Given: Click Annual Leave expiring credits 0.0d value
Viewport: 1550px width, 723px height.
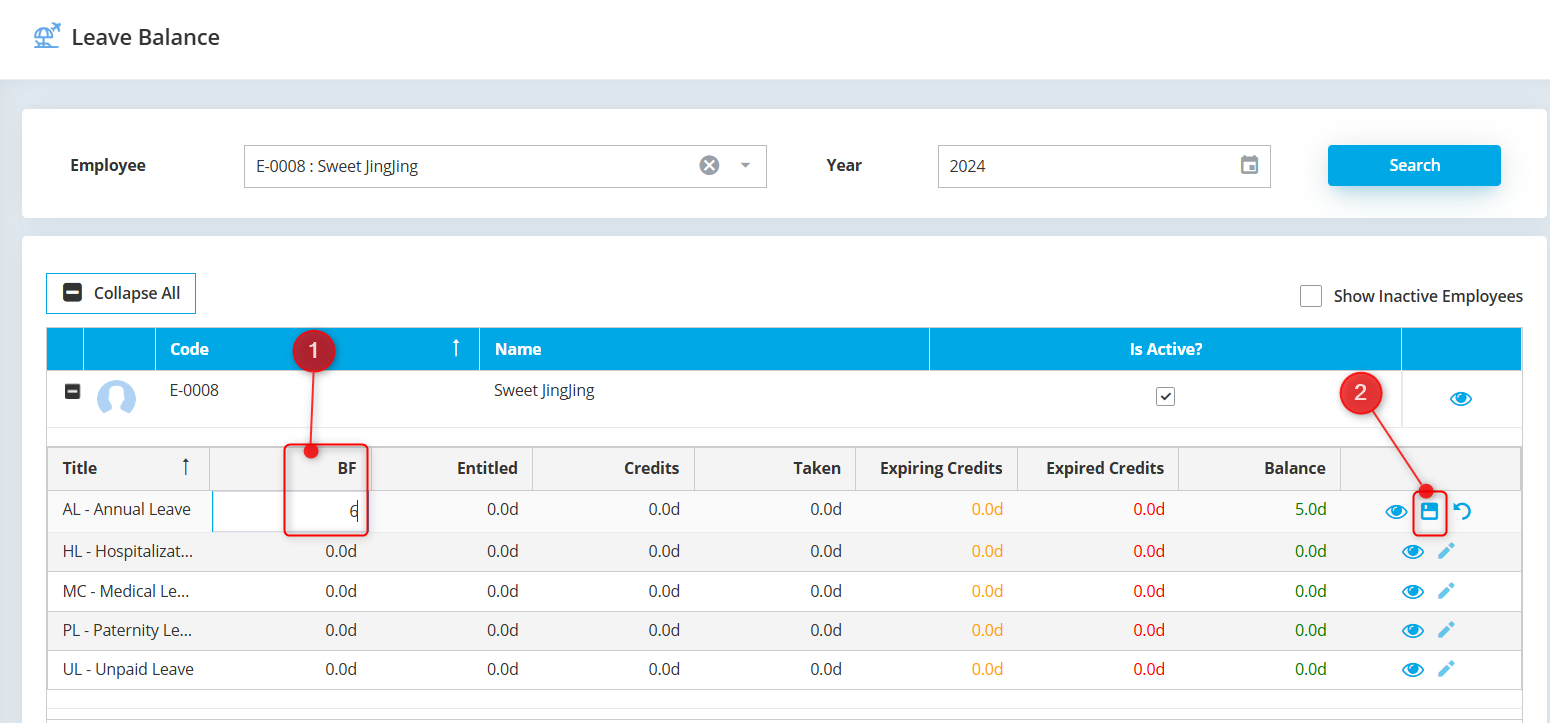Looking at the screenshot, I should click(x=986, y=509).
